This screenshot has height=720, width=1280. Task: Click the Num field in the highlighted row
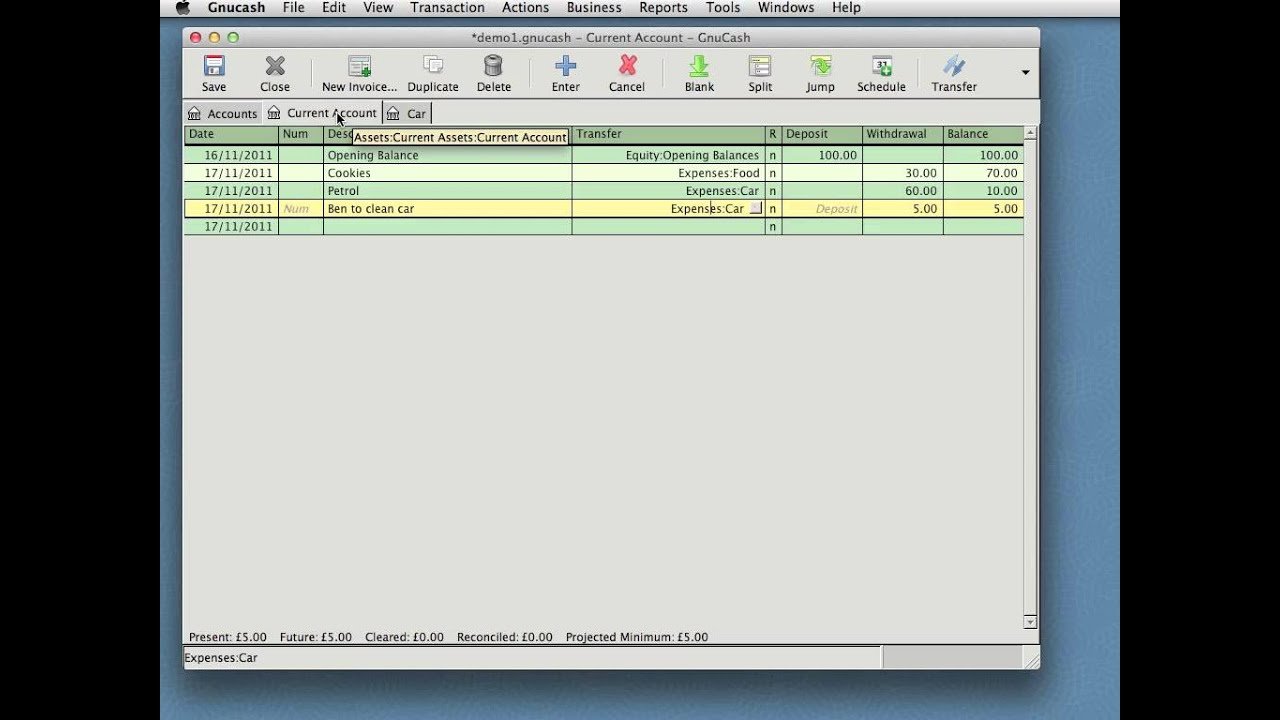[301, 209]
